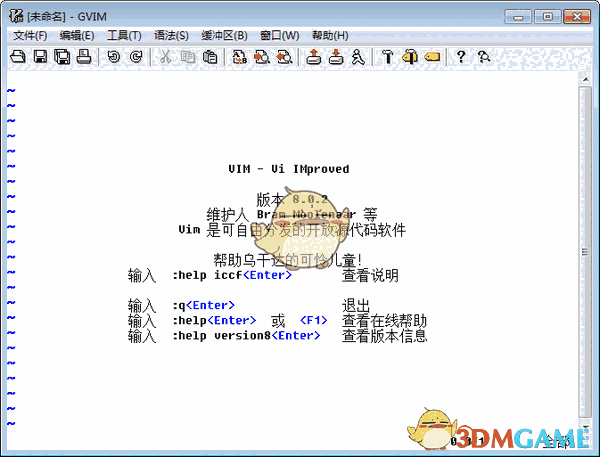This screenshot has width=600, height=457.
Task: Click the 'VIM - Vi IMproved' heading text
Action: (x=289, y=169)
